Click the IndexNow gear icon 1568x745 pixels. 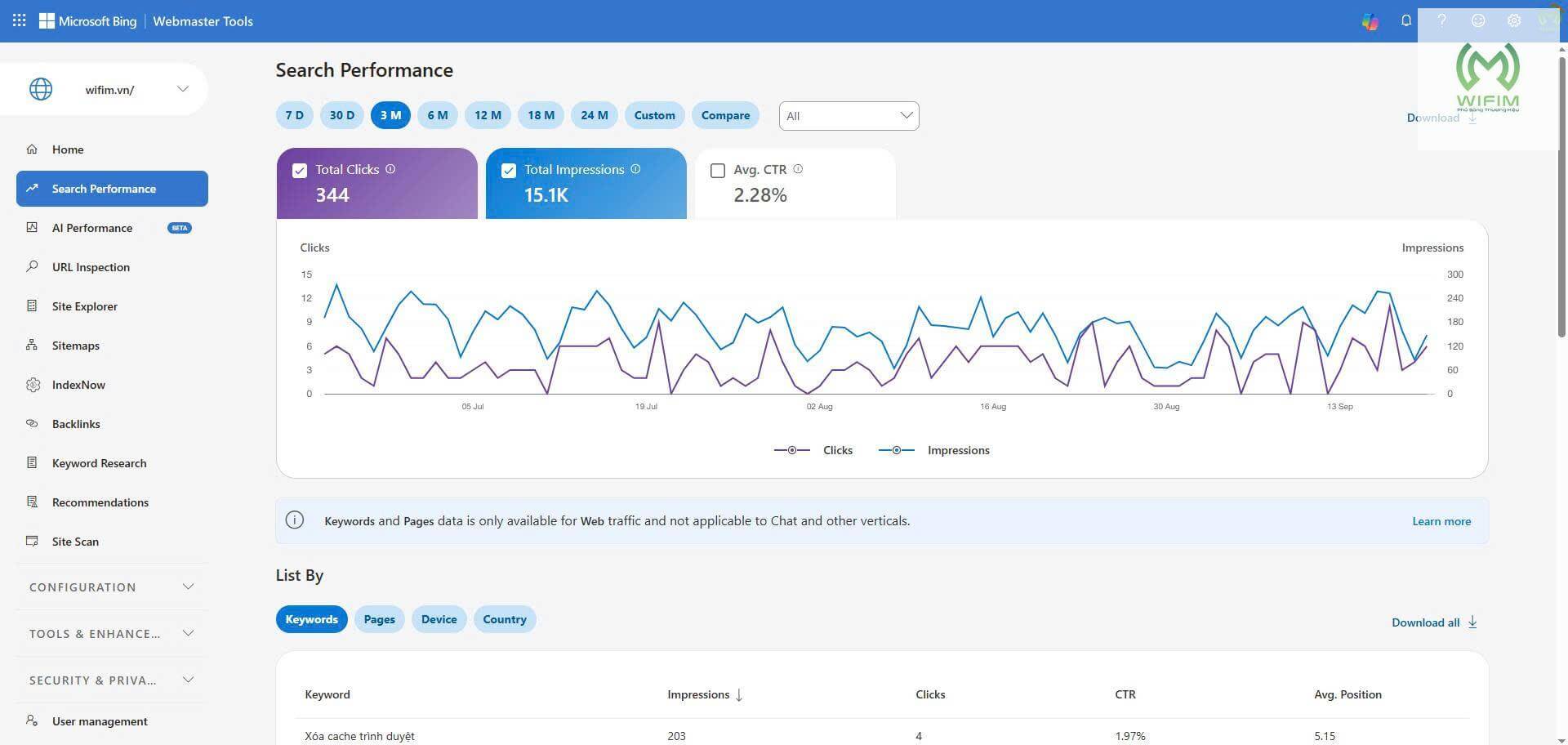pos(33,385)
